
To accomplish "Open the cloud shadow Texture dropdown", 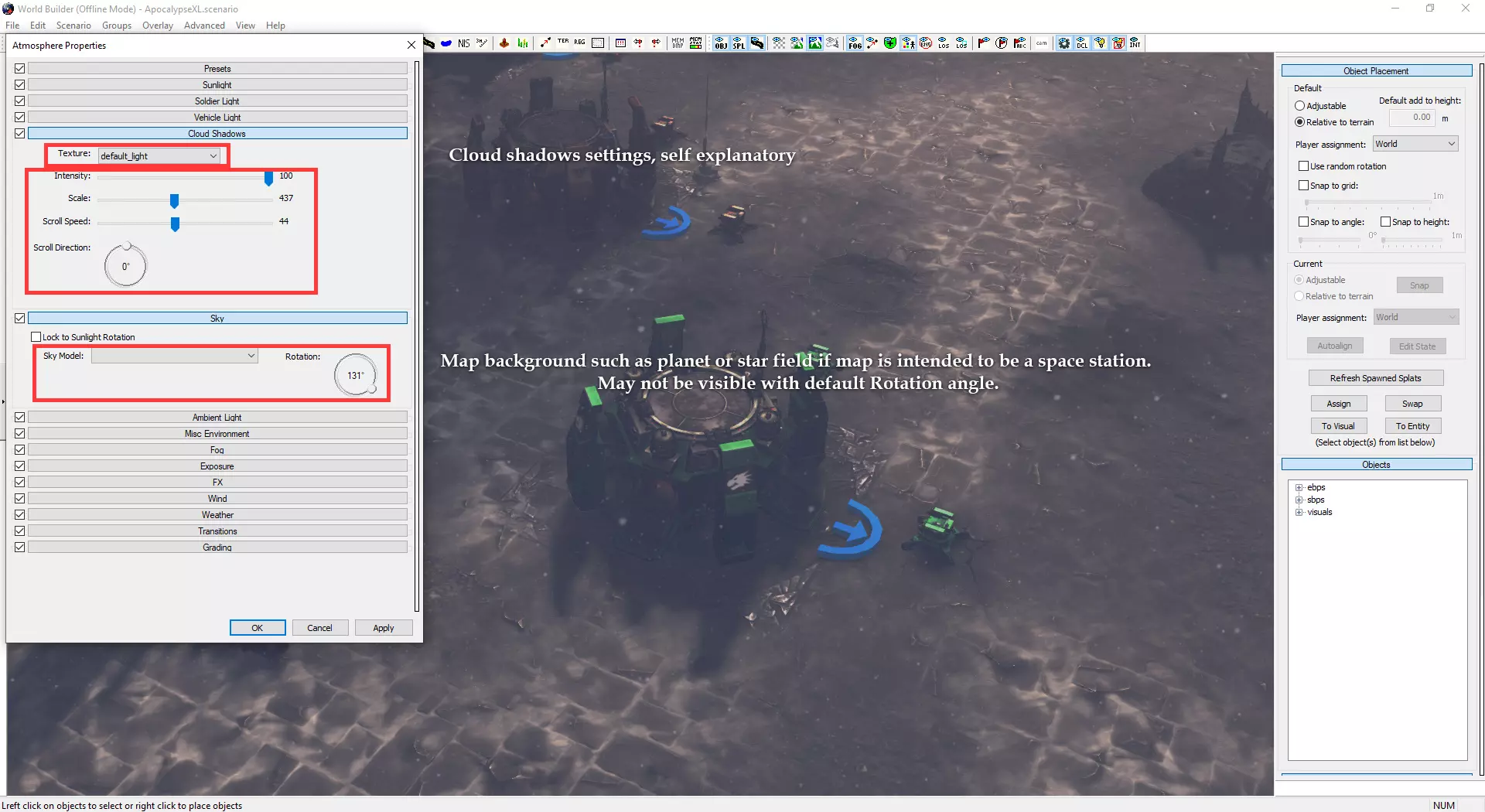I will pyautogui.click(x=159, y=156).
